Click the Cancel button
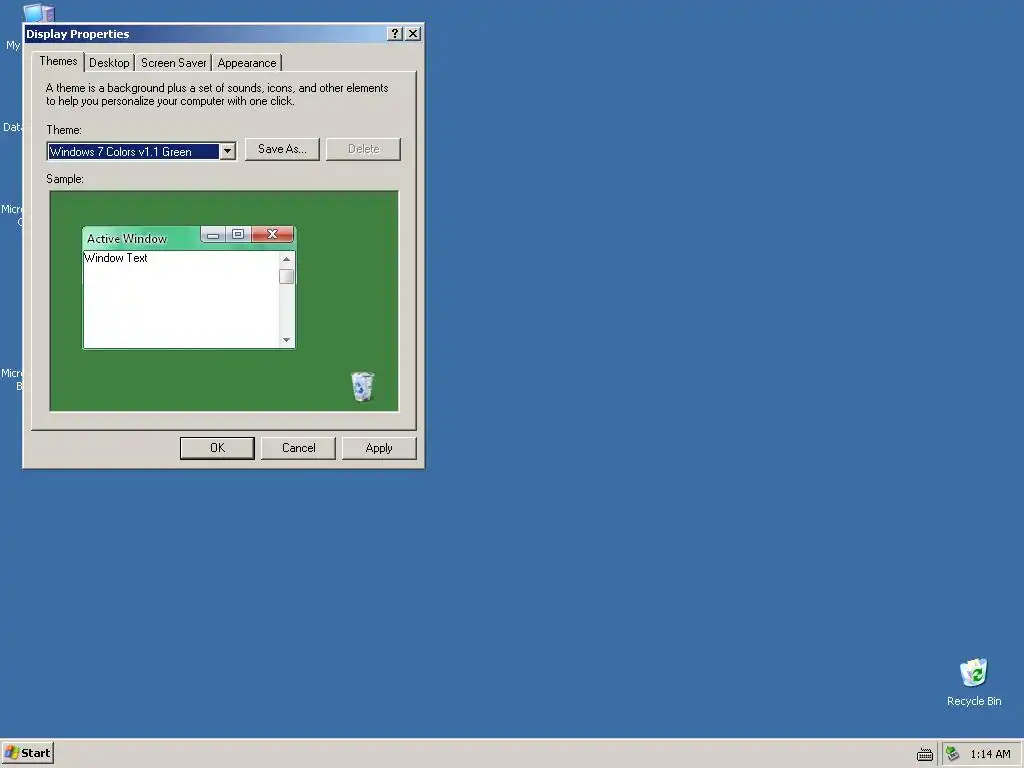The height and width of the screenshot is (768, 1024). tap(298, 448)
